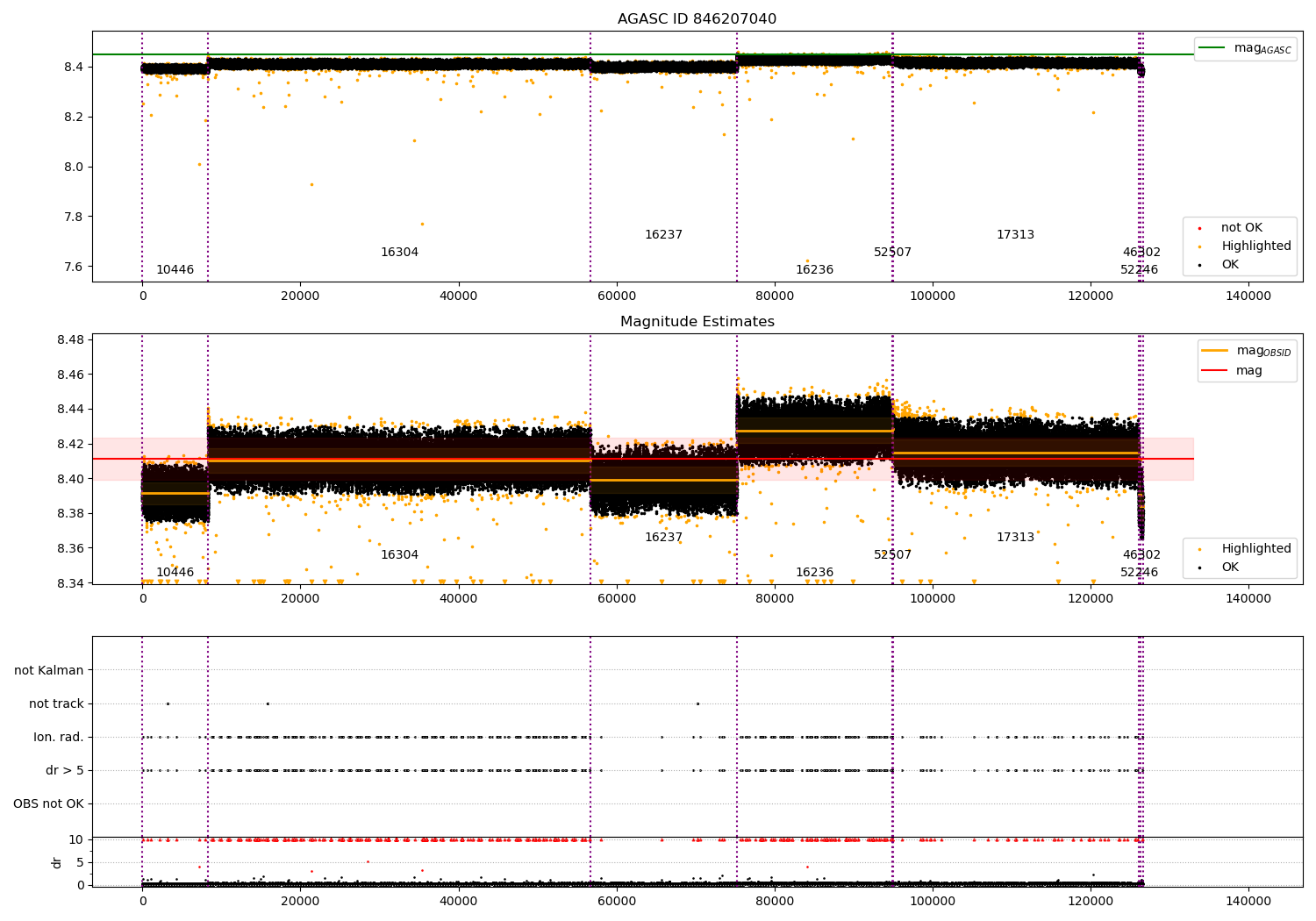1316x921 pixels.
Task: Click the 5 tick on the dr axis
Action: coord(80,862)
